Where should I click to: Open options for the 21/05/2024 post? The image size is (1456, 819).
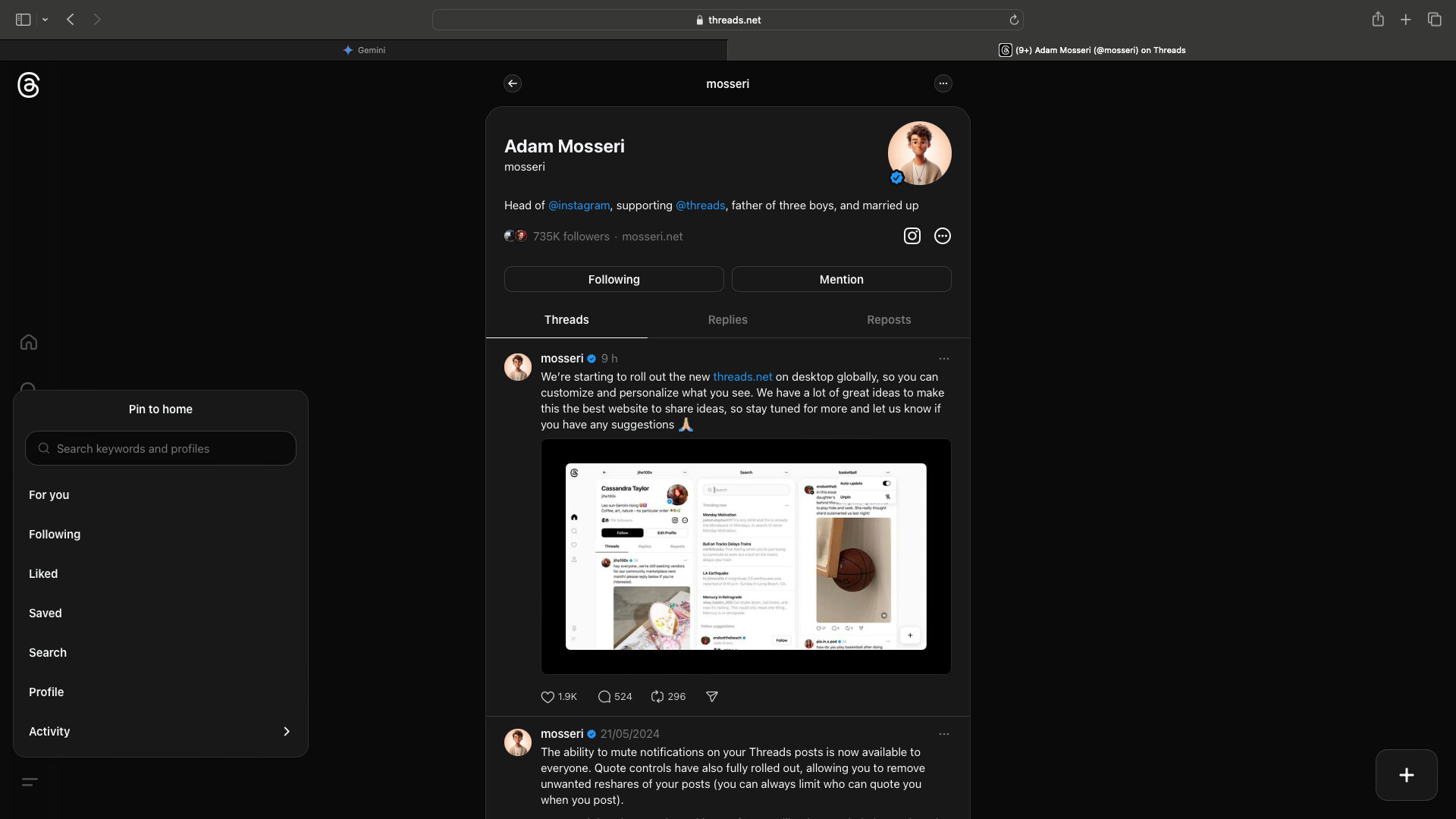(944, 734)
